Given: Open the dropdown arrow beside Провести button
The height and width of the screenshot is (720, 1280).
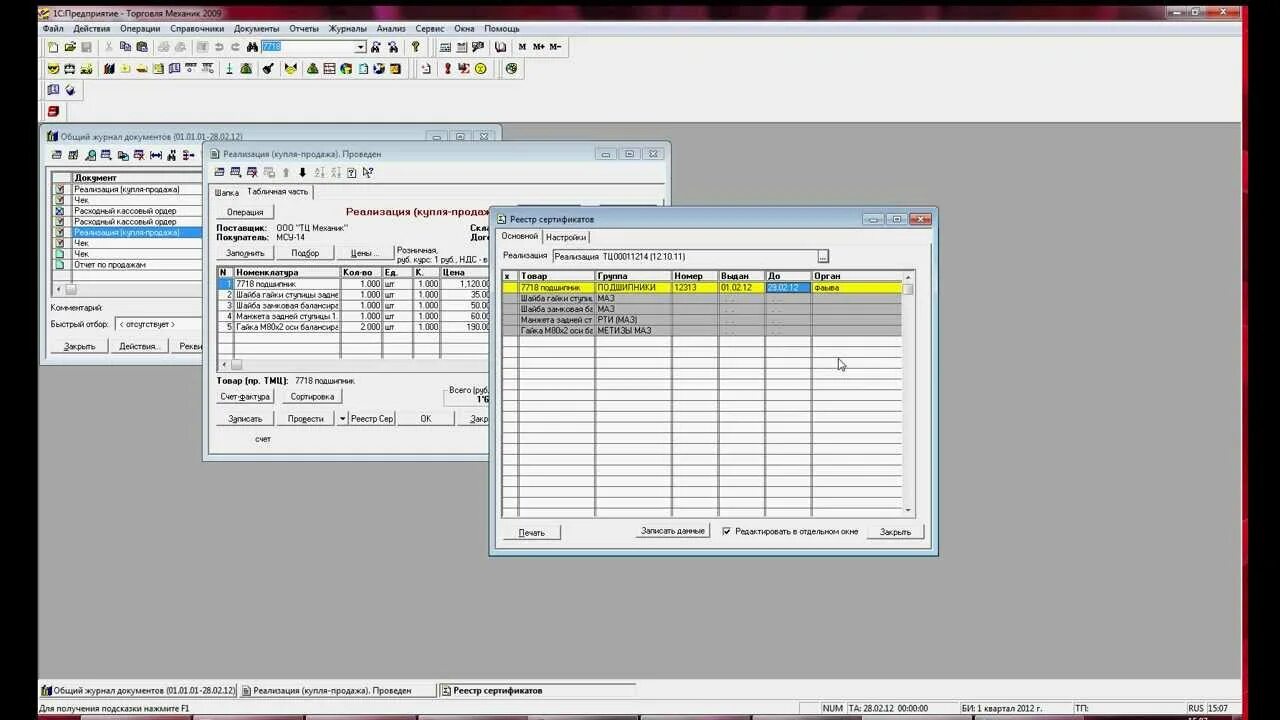Looking at the screenshot, I should pos(342,419).
